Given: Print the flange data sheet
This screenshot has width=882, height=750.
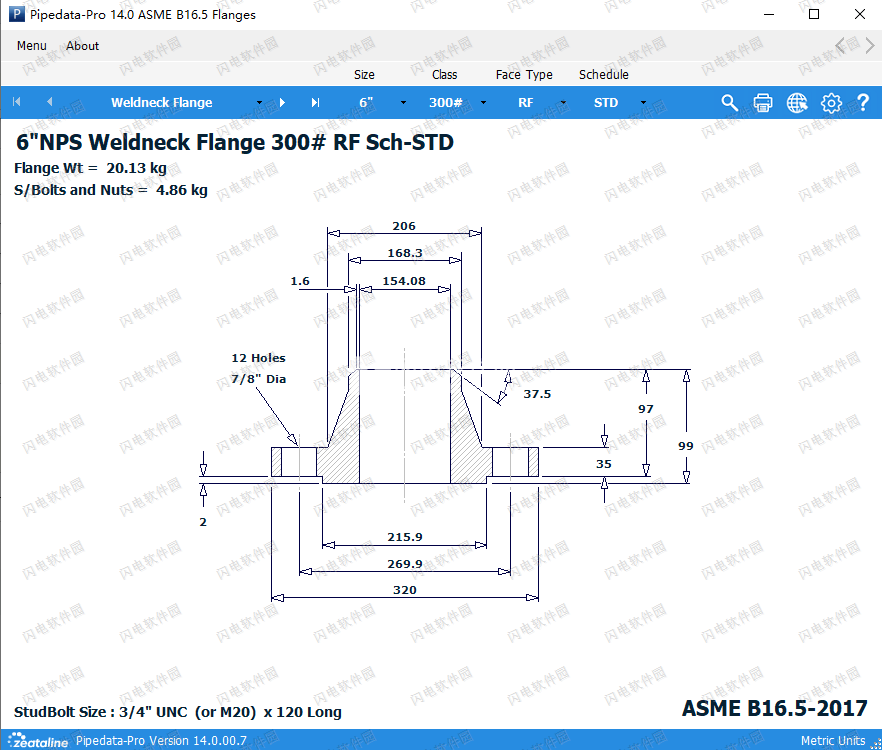Looking at the screenshot, I should 763,102.
